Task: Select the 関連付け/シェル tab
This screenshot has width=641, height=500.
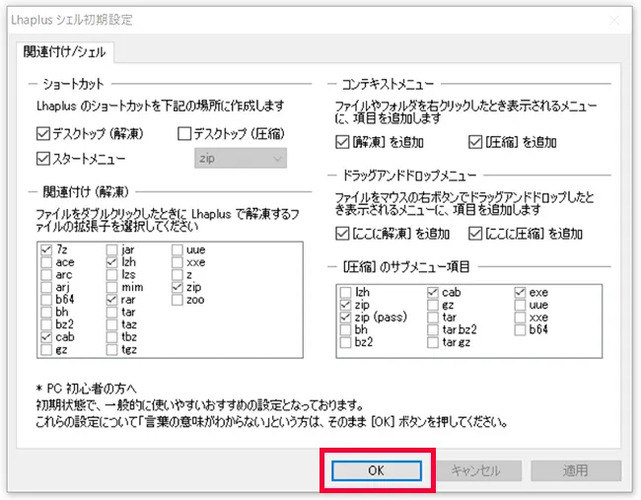Action: (65, 52)
